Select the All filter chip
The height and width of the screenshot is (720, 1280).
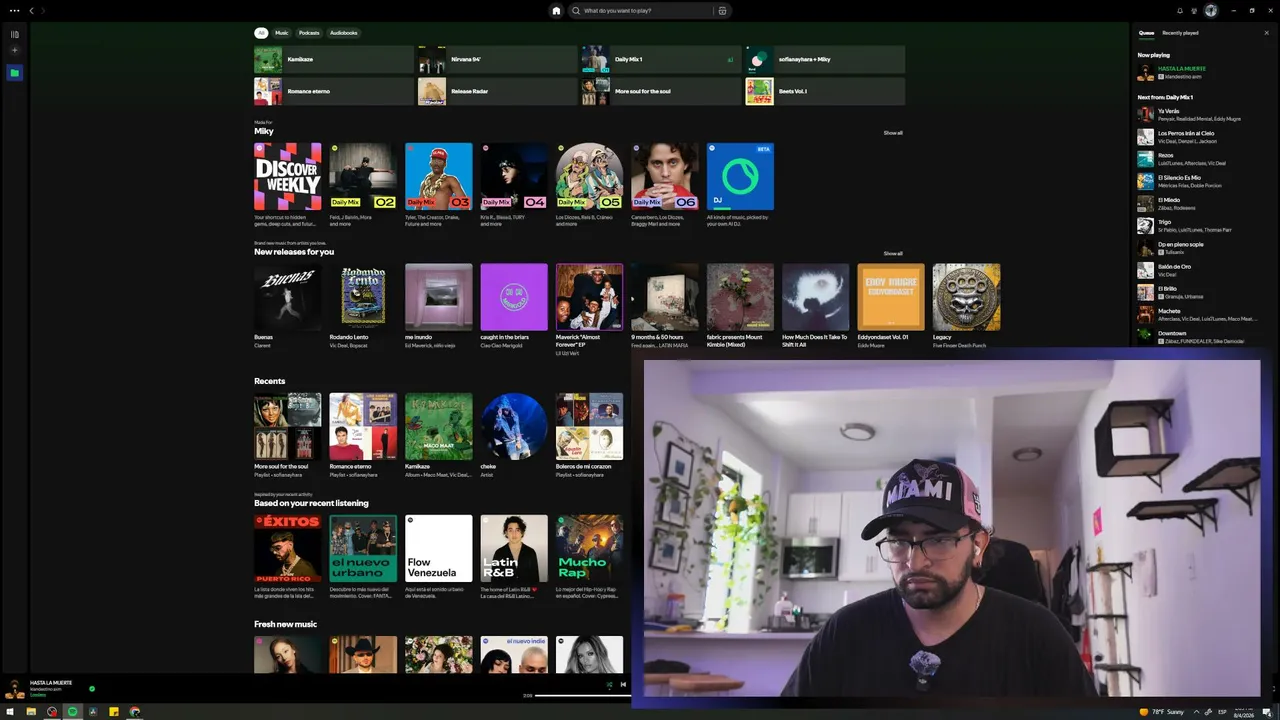pos(261,33)
